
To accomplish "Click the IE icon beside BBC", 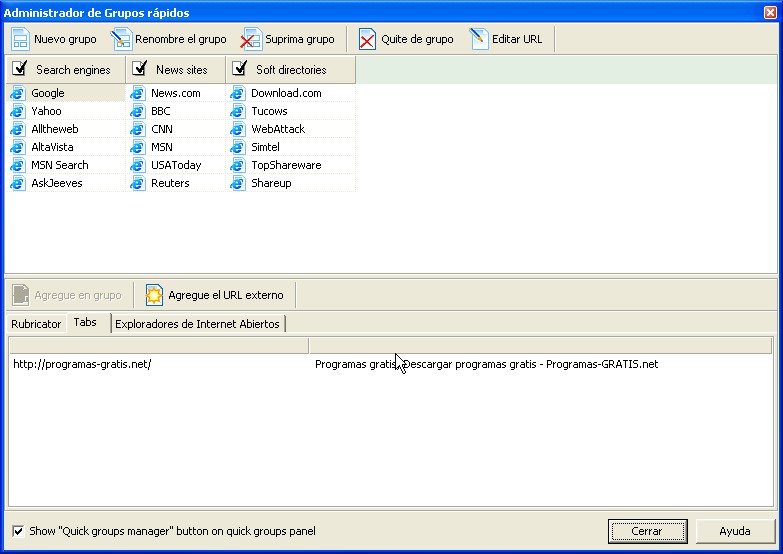I will point(138,111).
